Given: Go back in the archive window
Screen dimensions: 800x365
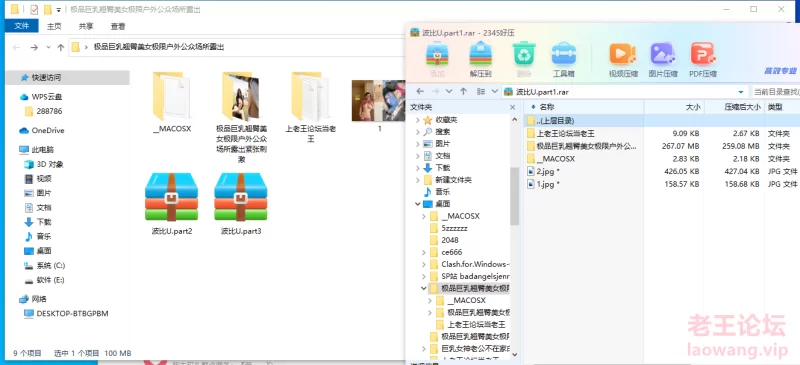Looking at the screenshot, I should [420, 91].
